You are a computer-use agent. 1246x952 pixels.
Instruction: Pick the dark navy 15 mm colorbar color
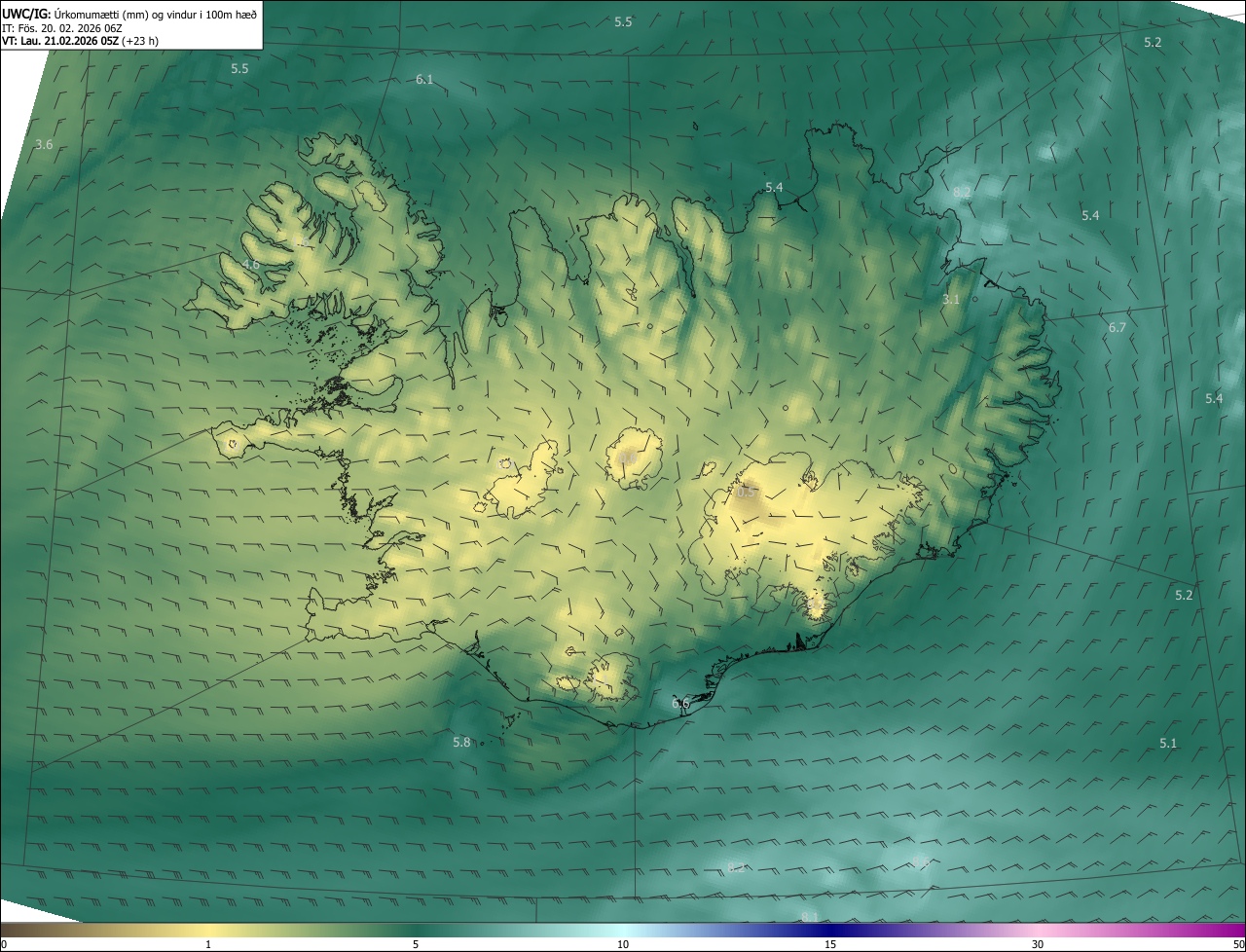[830, 931]
